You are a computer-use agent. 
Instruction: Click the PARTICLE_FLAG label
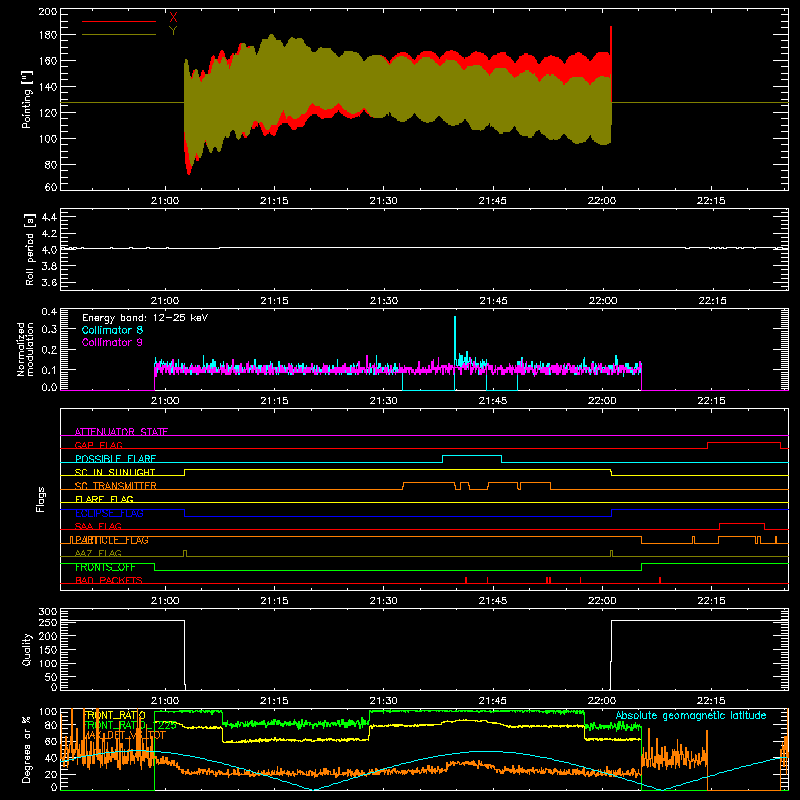(112, 540)
